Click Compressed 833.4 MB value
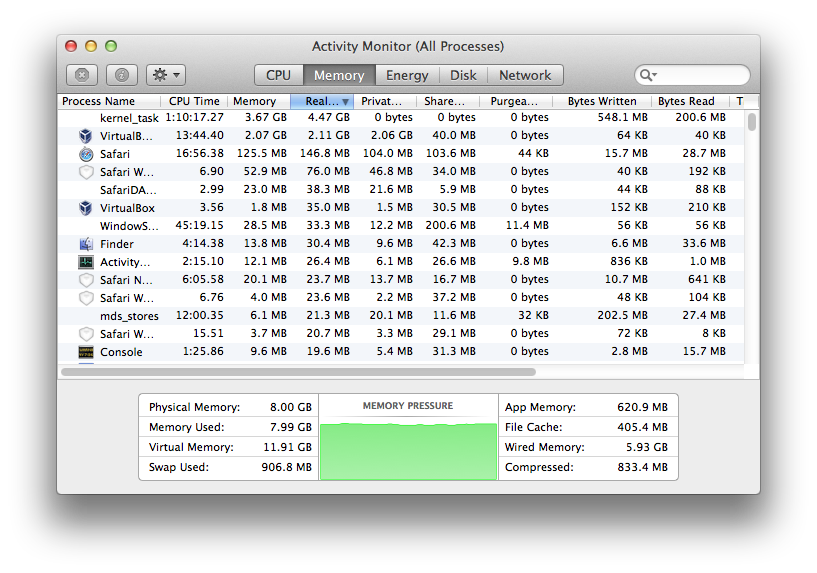The height and width of the screenshot is (573, 817). tap(642, 467)
